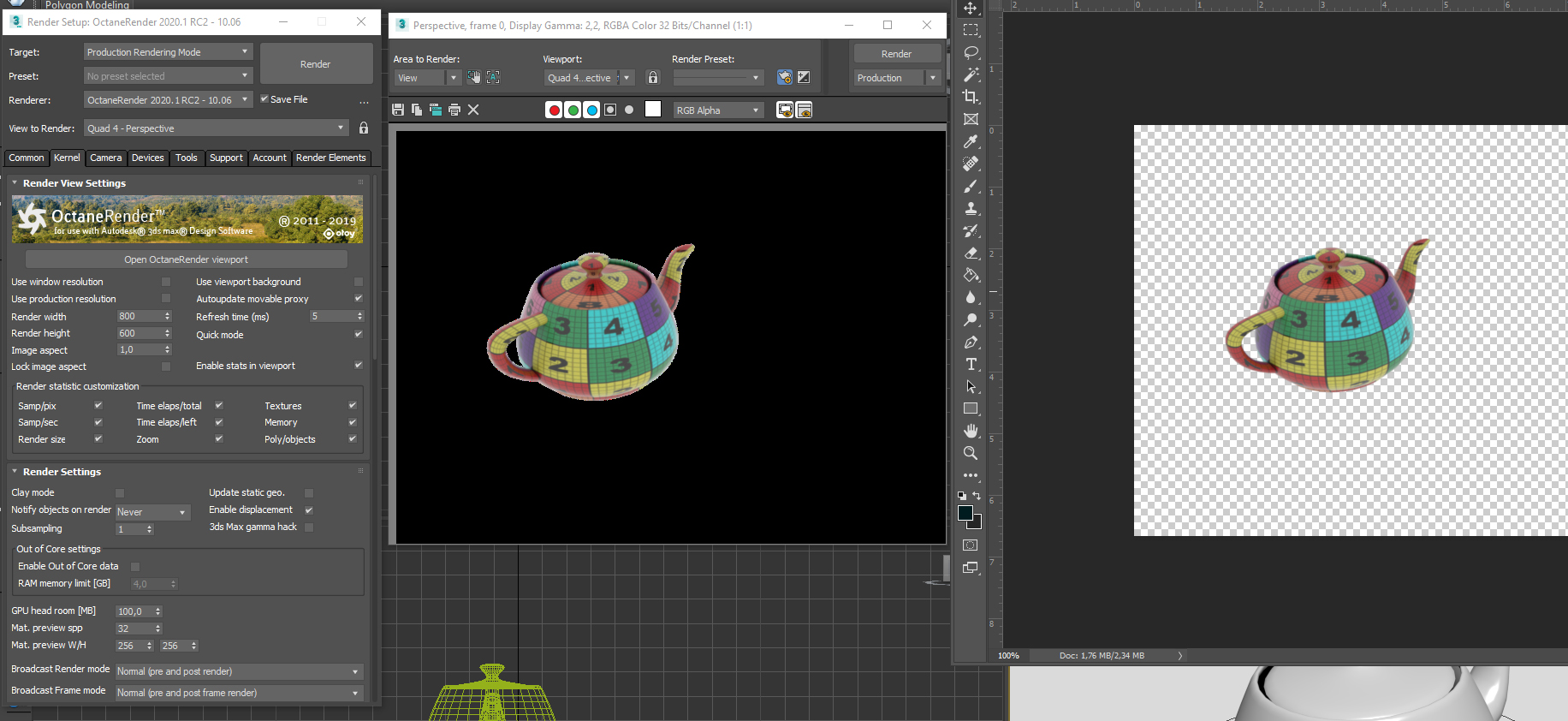The image size is (1568, 721).
Task: Toggle the Save File checkbox
Action: tap(264, 99)
